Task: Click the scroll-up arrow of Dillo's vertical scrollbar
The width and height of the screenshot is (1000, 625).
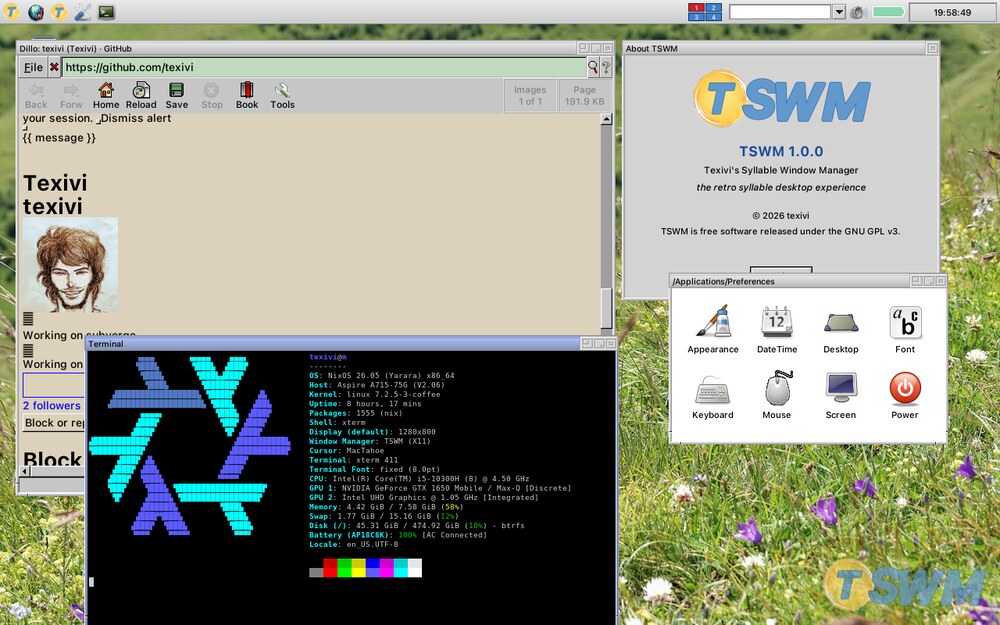Action: [607, 119]
